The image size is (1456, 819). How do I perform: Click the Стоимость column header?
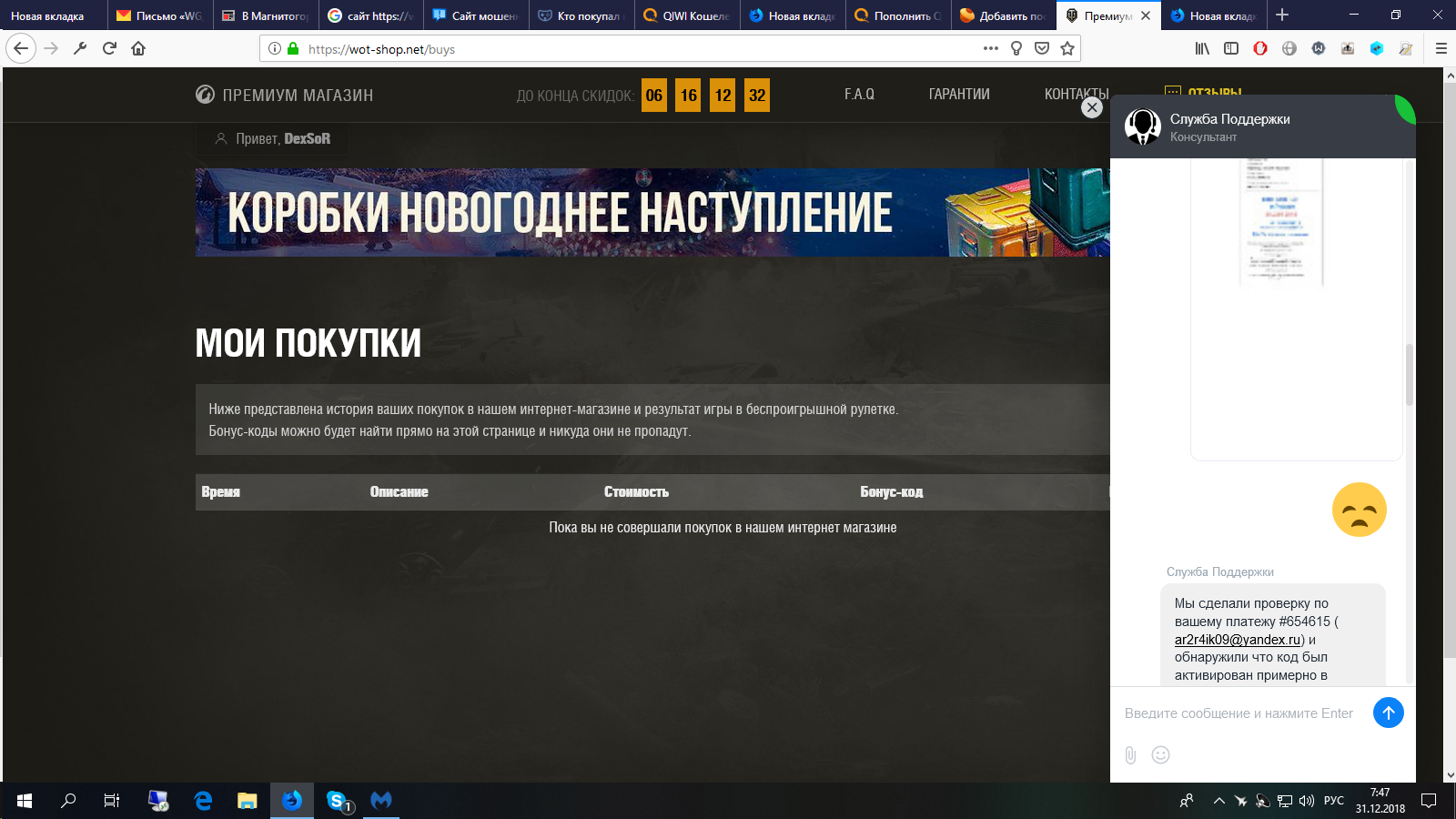[x=636, y=492]
